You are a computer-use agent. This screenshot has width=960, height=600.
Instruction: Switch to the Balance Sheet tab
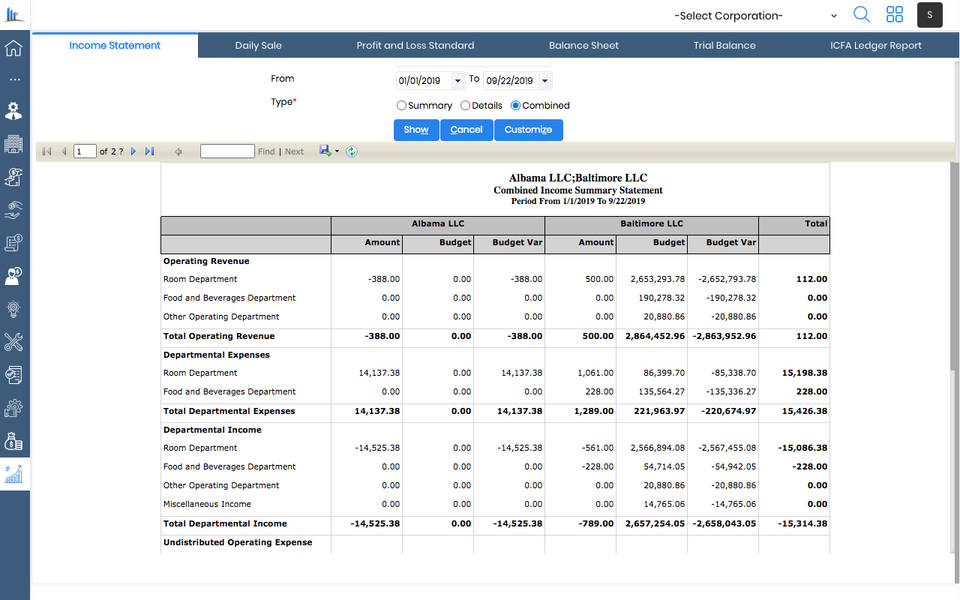583,45
